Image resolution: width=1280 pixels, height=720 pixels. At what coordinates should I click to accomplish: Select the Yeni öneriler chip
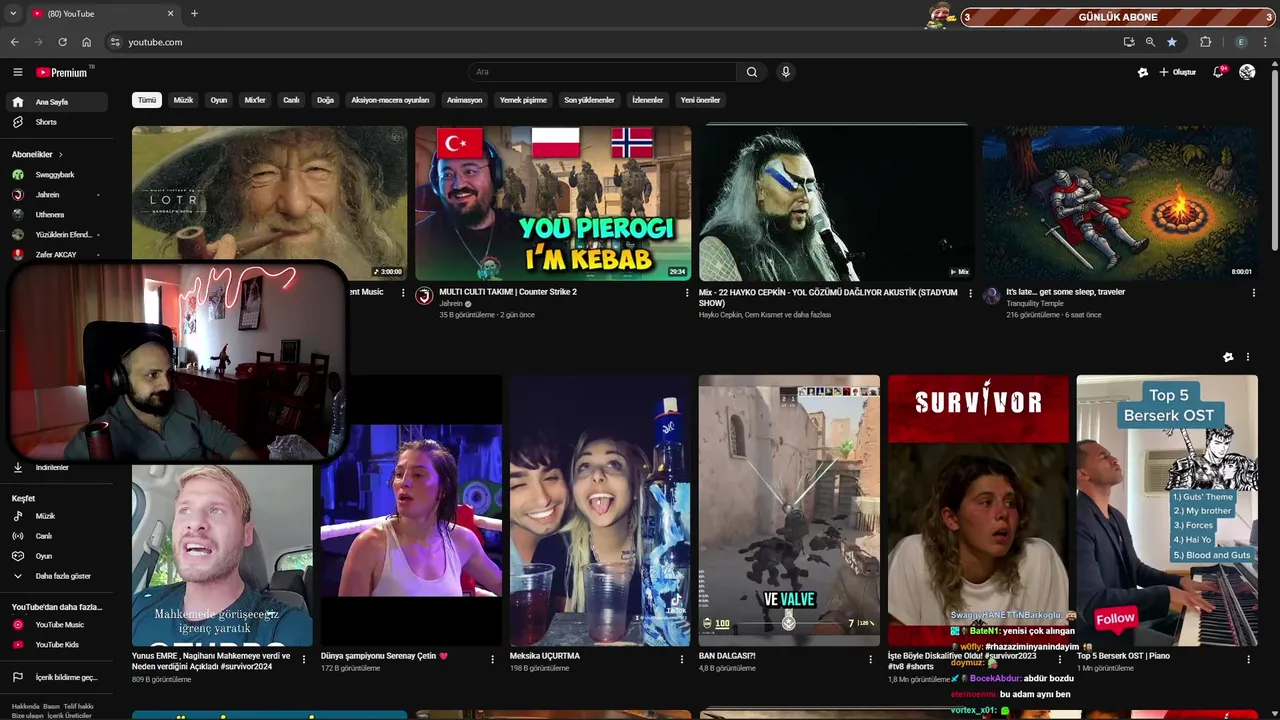pos(700,100)
